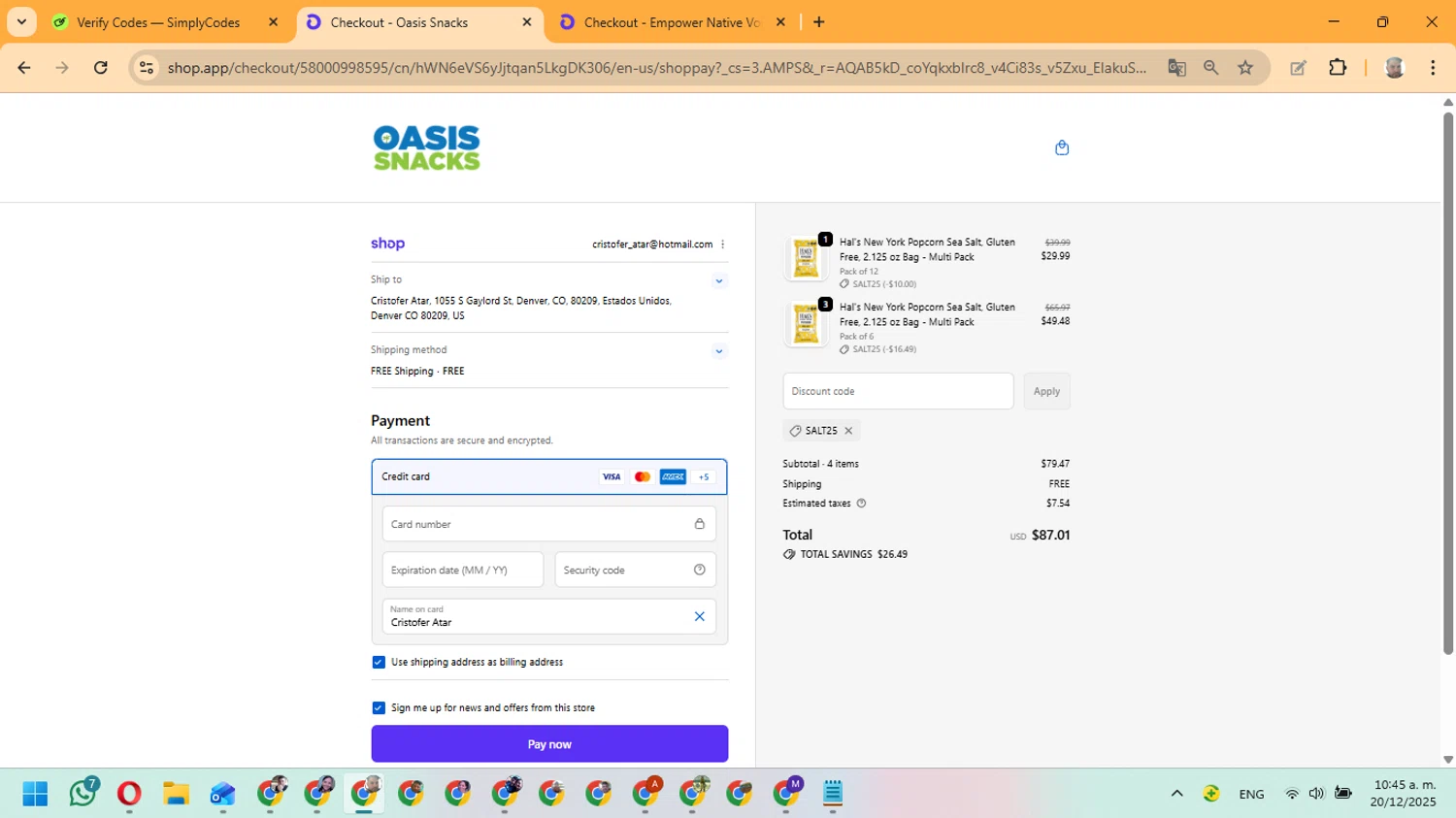Focus the Expiration date field
Viewport: 1456px width, 818px height.
point(463,570)
